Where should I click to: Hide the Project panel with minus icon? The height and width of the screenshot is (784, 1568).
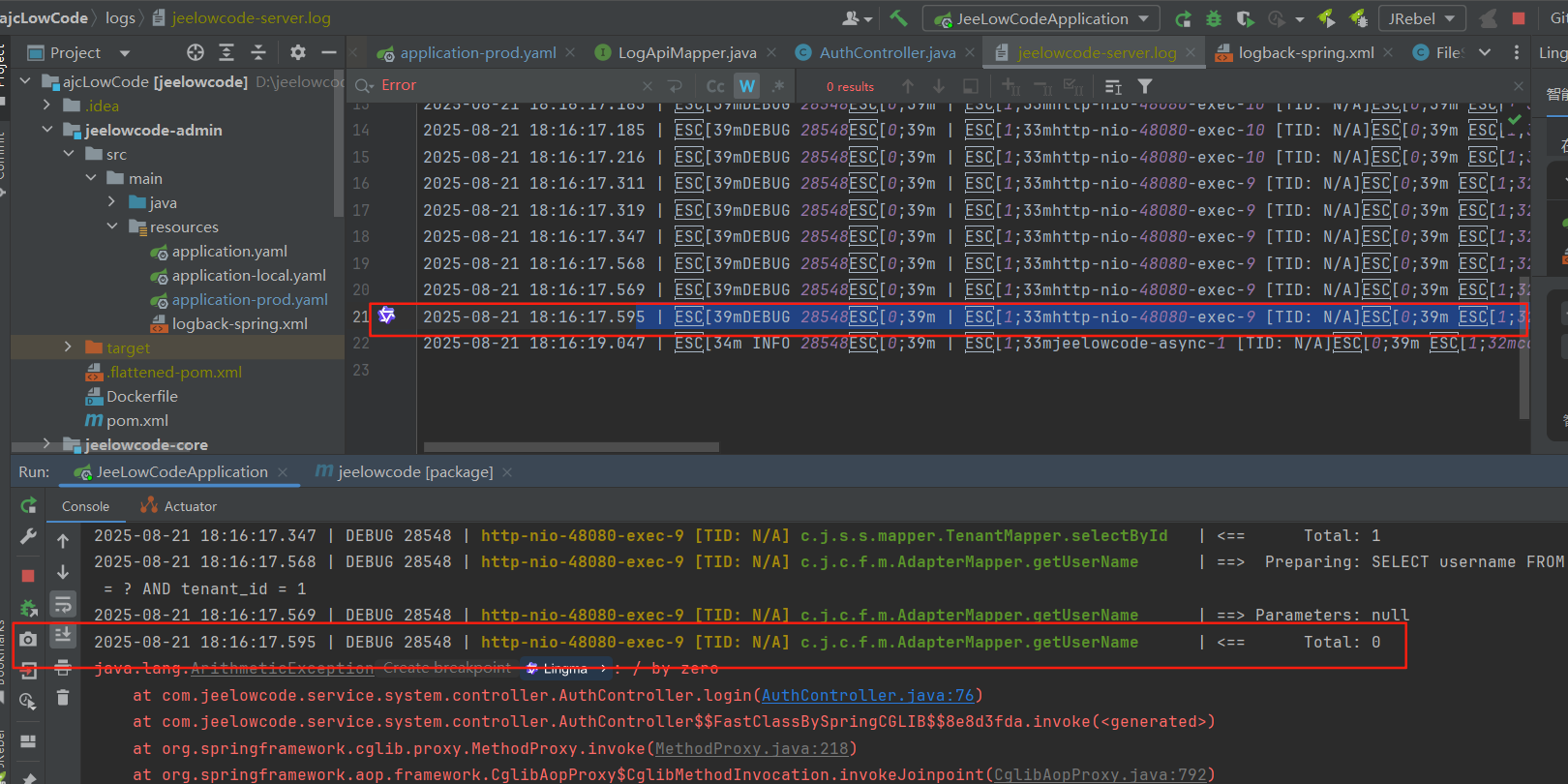coord(329,52)
